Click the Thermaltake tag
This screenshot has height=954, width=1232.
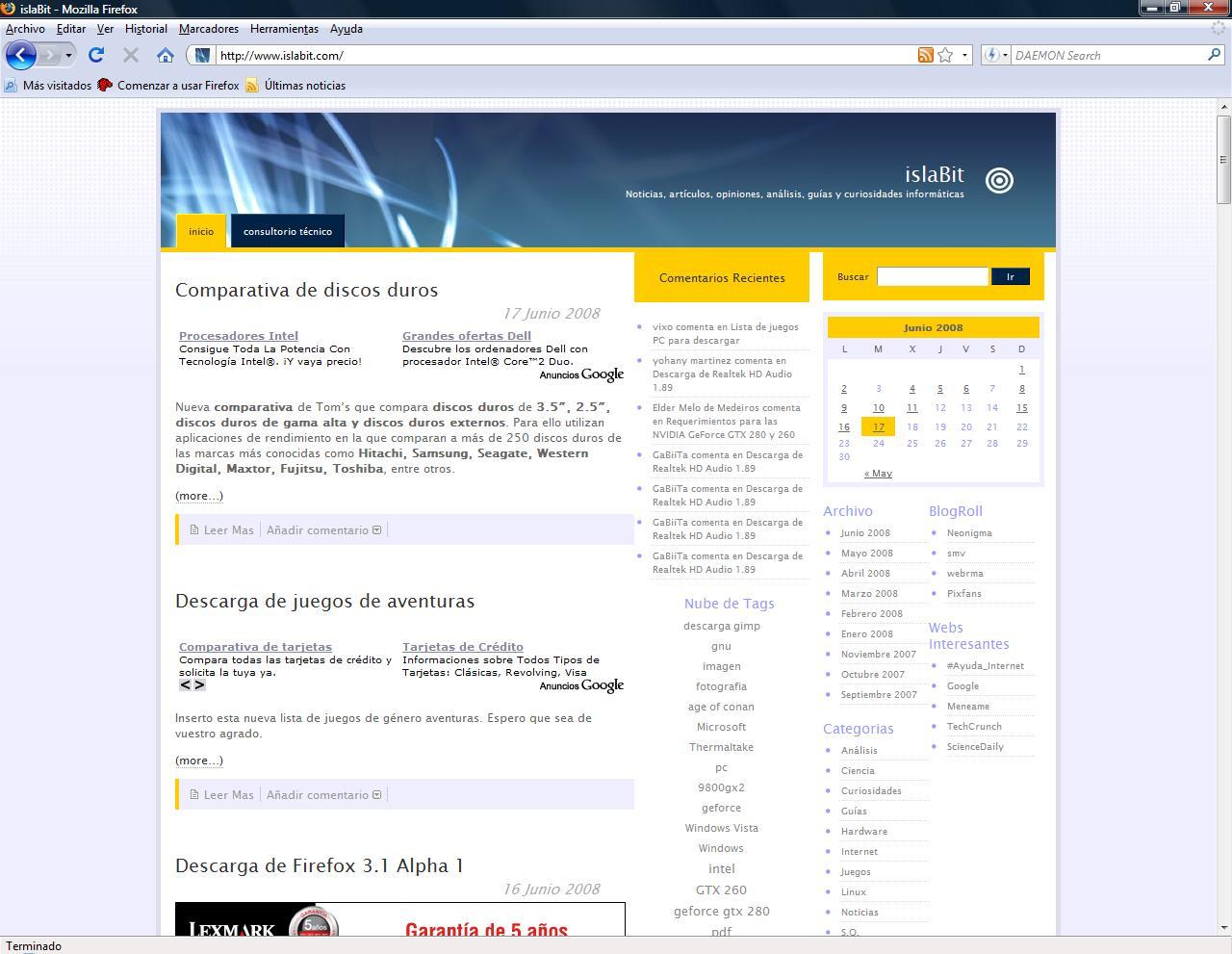(721, 747)
